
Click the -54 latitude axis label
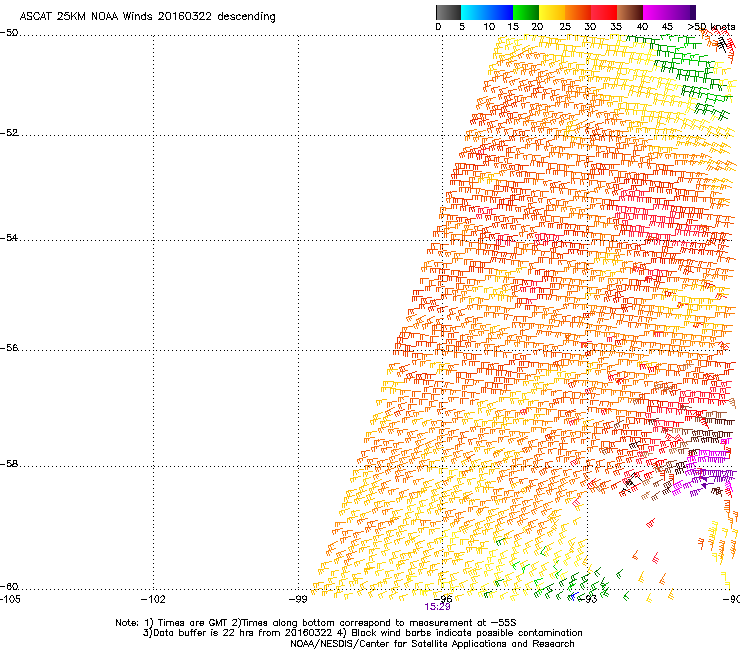point(9,237)
